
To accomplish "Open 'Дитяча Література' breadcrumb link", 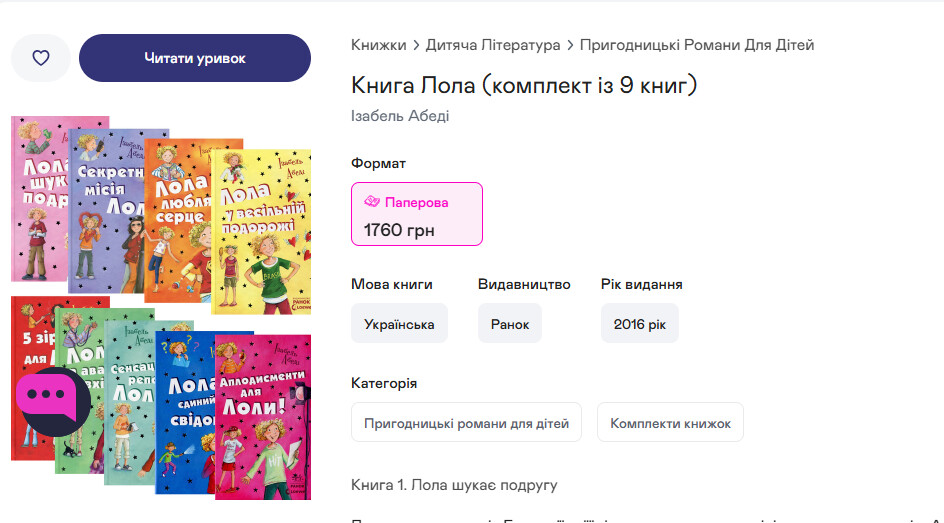I will click(493, 45).
